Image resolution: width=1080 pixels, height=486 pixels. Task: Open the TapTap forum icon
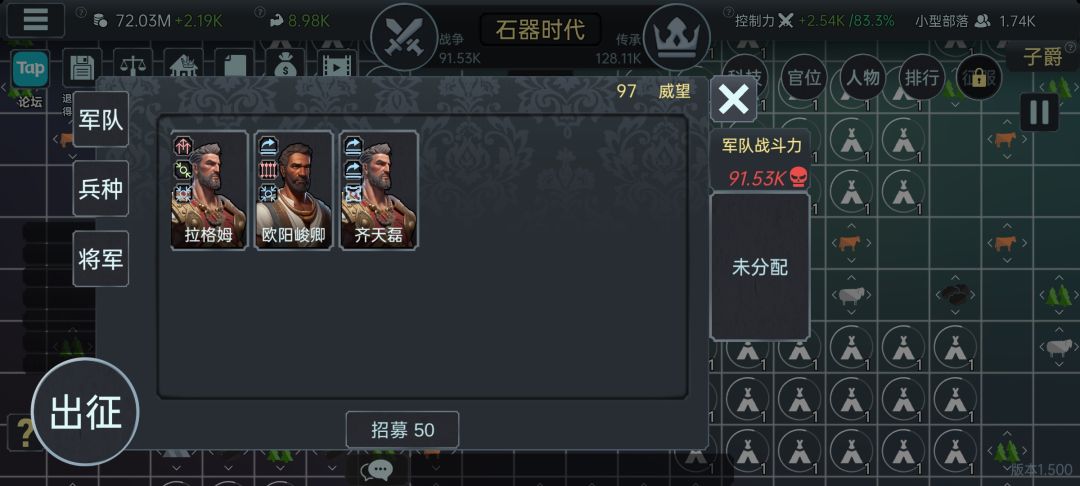click(x=30, y=69)
